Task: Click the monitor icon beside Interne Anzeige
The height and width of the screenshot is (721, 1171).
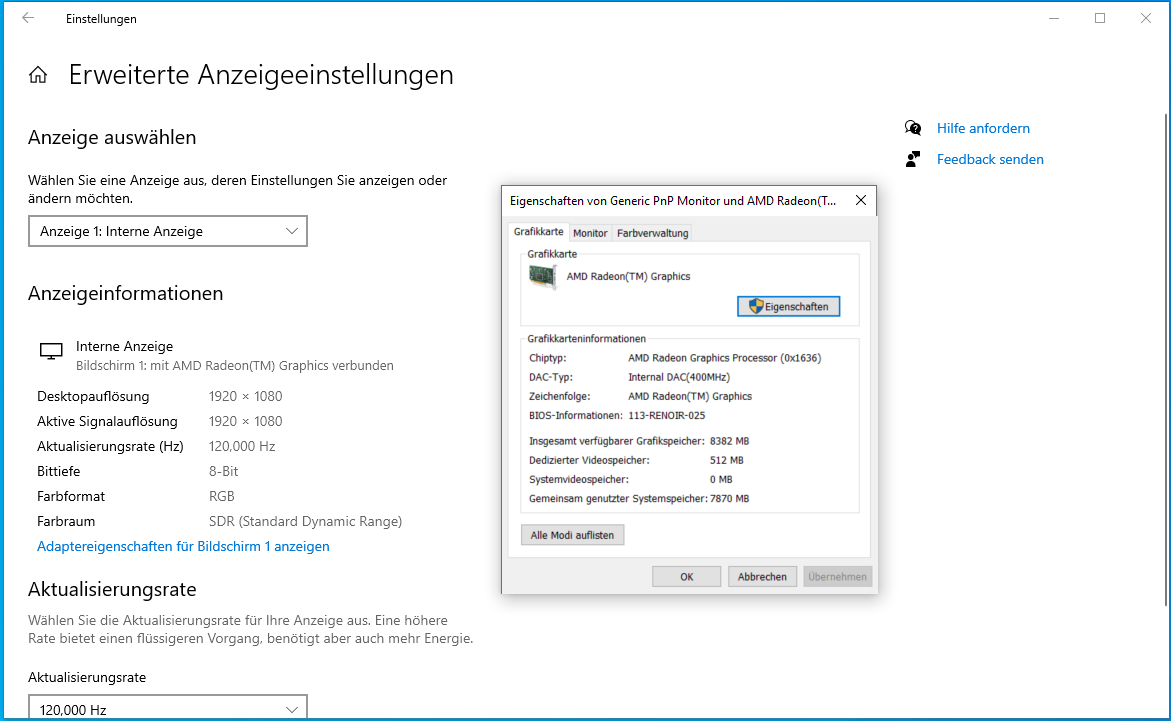Action: pos(51,351)
